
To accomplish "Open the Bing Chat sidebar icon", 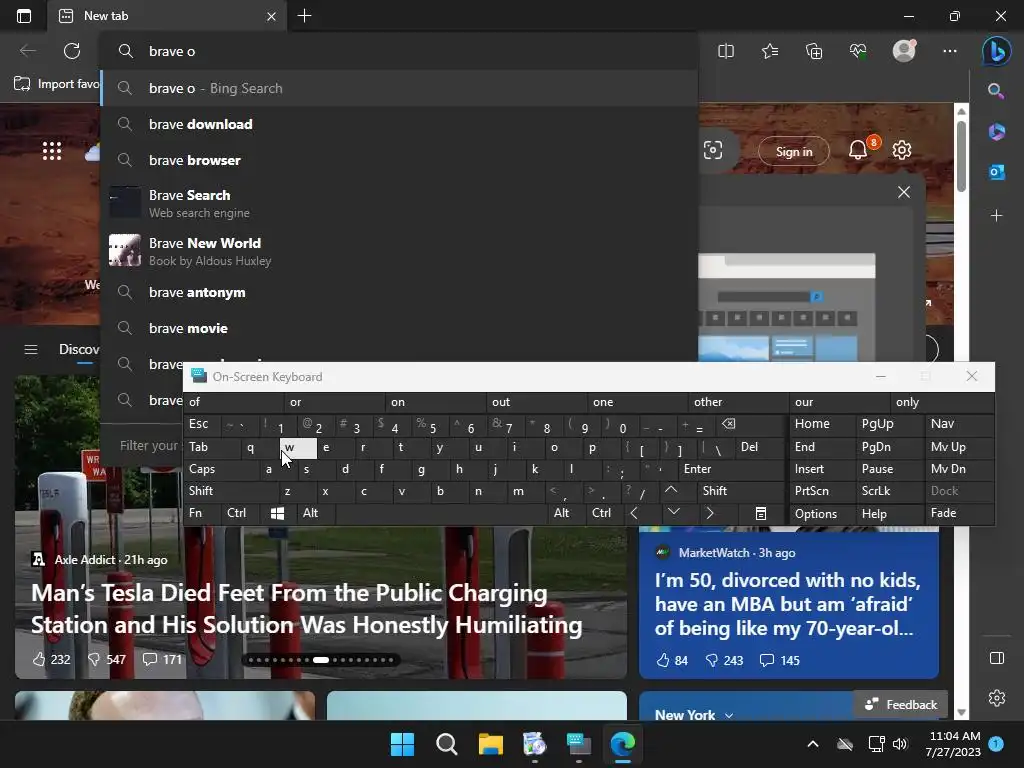I will 997,52.
